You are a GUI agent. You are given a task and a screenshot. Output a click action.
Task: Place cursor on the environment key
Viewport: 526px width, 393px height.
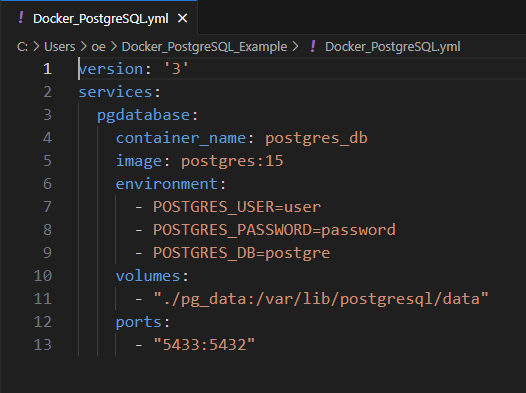(x=166, y=184)
